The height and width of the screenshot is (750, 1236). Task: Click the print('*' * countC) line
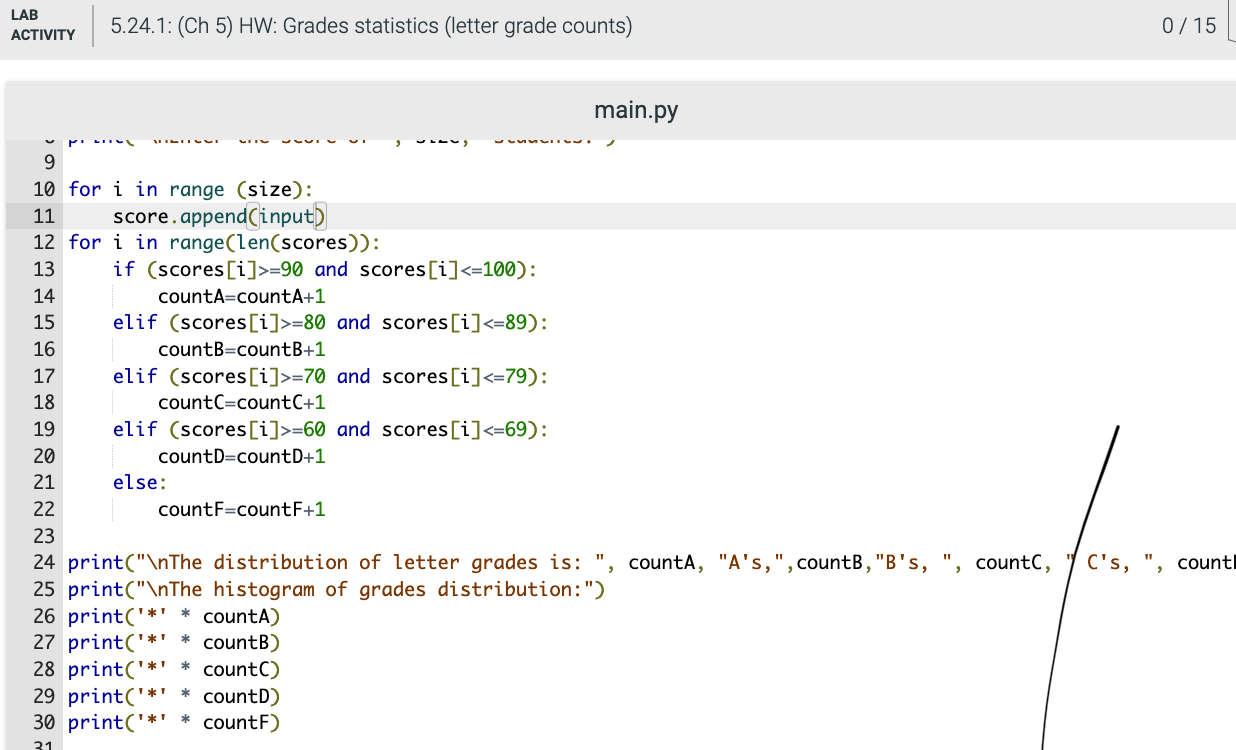coord(174,669)
